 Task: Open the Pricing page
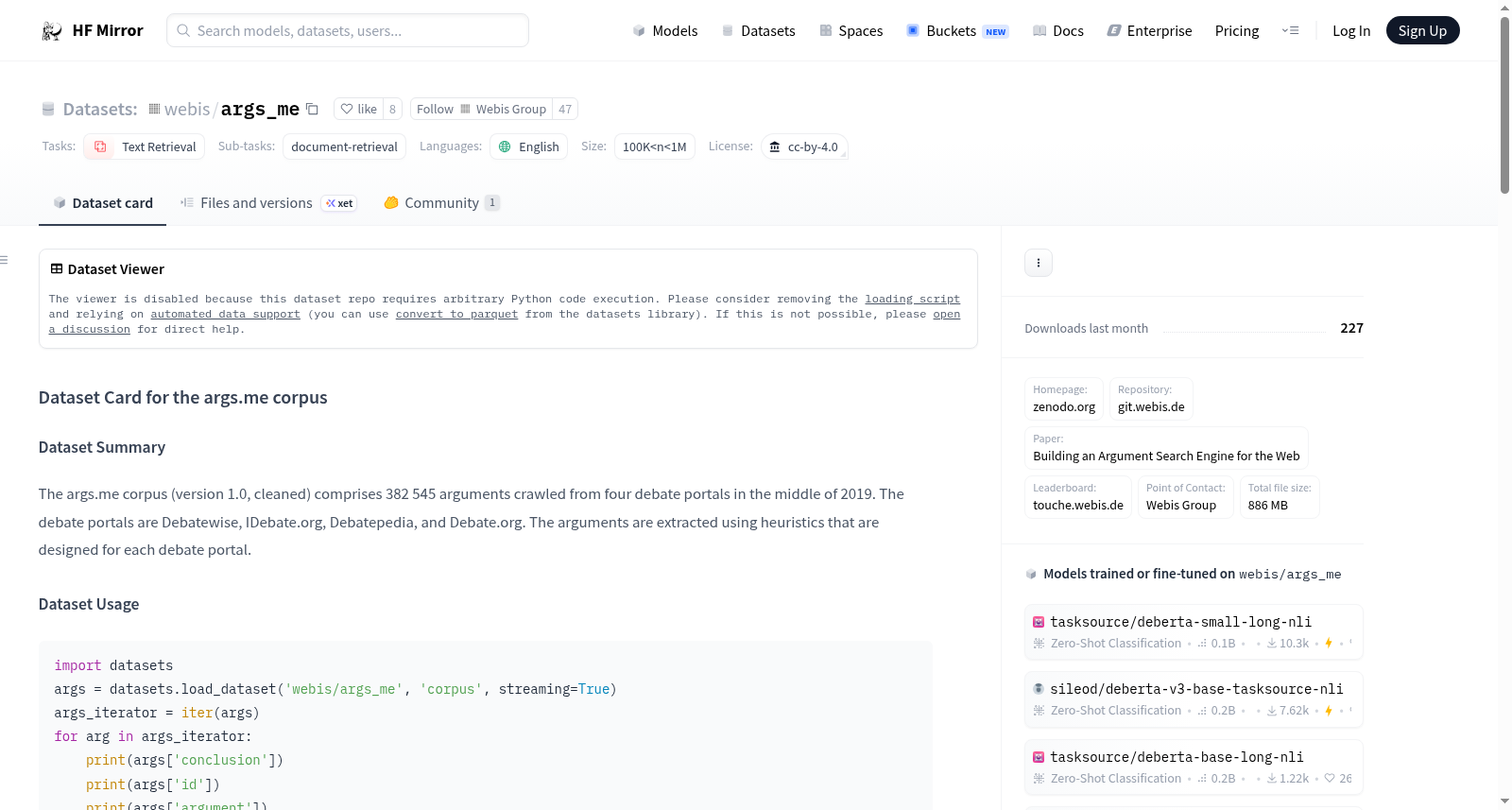click(x=1237, y=30)
